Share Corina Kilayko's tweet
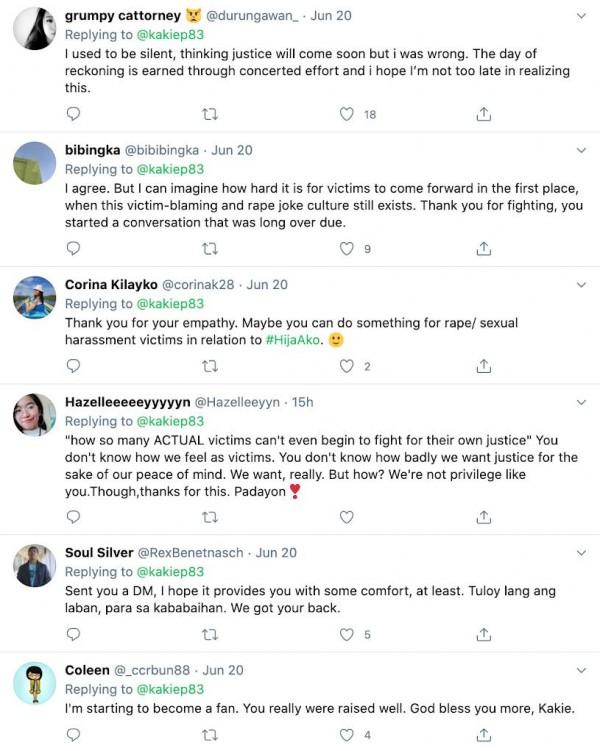 (x=484, y=366)
